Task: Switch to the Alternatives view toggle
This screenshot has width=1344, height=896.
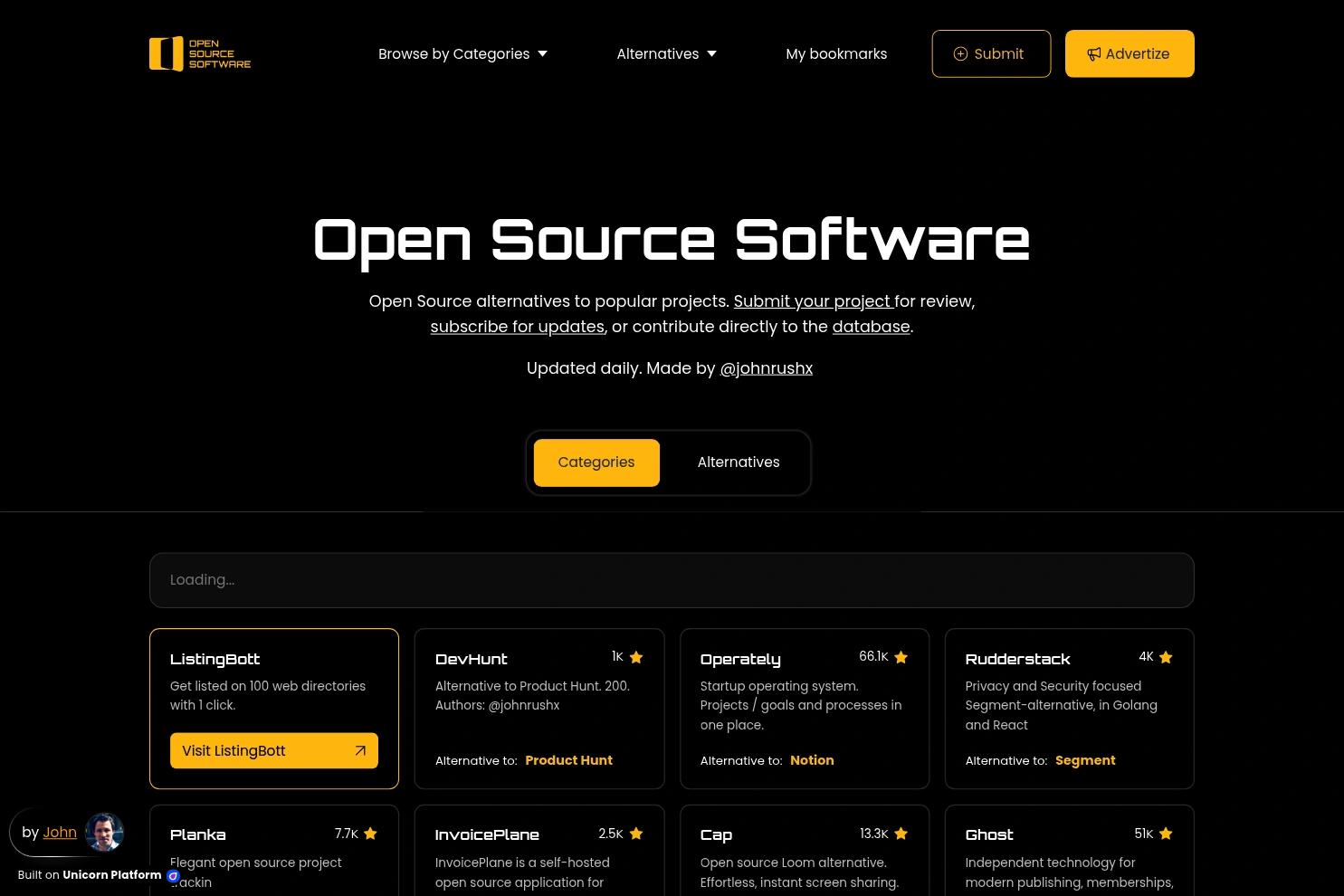Action: tap(738, 462)
